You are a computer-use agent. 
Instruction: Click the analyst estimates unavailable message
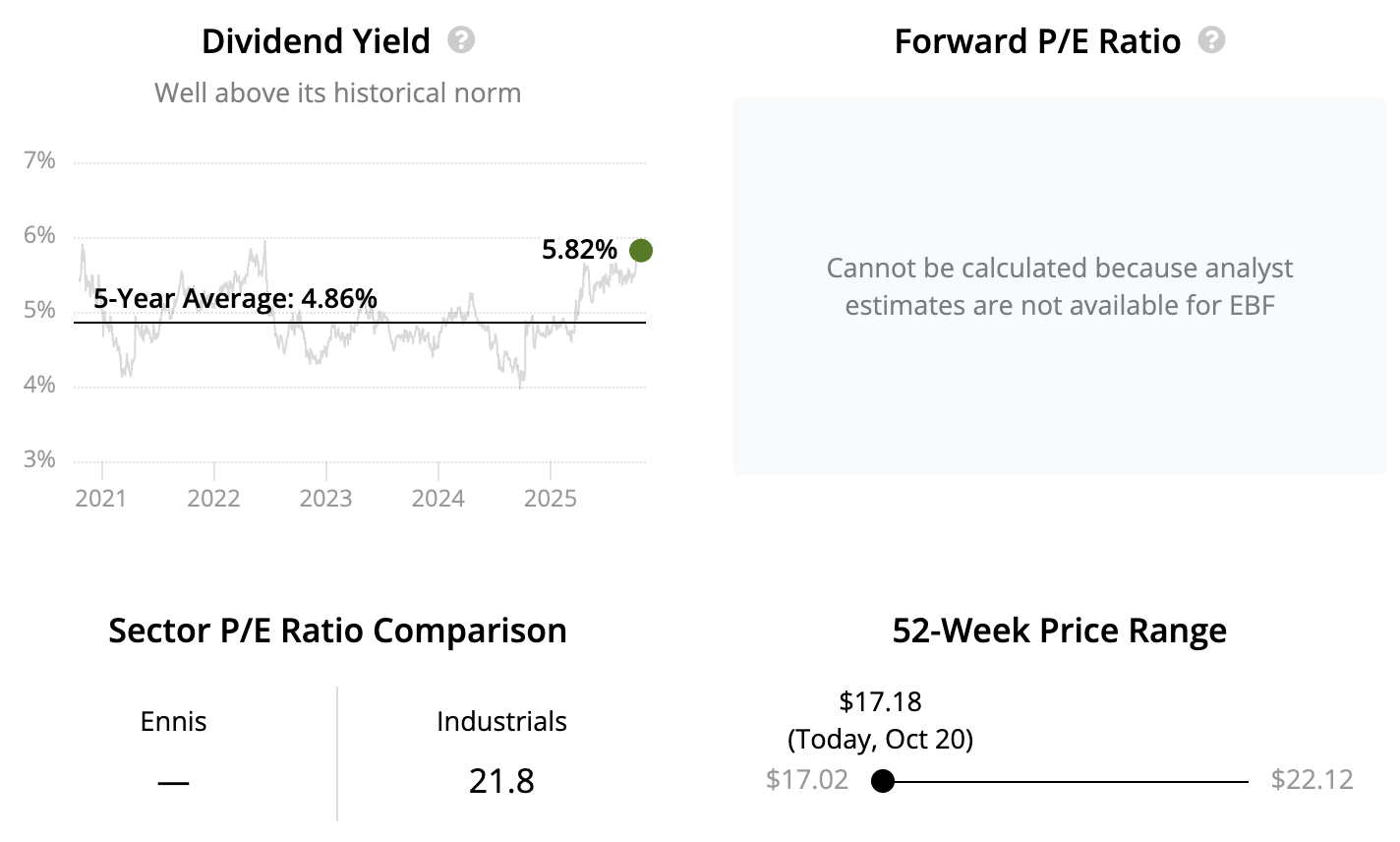tap(1059, 286)
